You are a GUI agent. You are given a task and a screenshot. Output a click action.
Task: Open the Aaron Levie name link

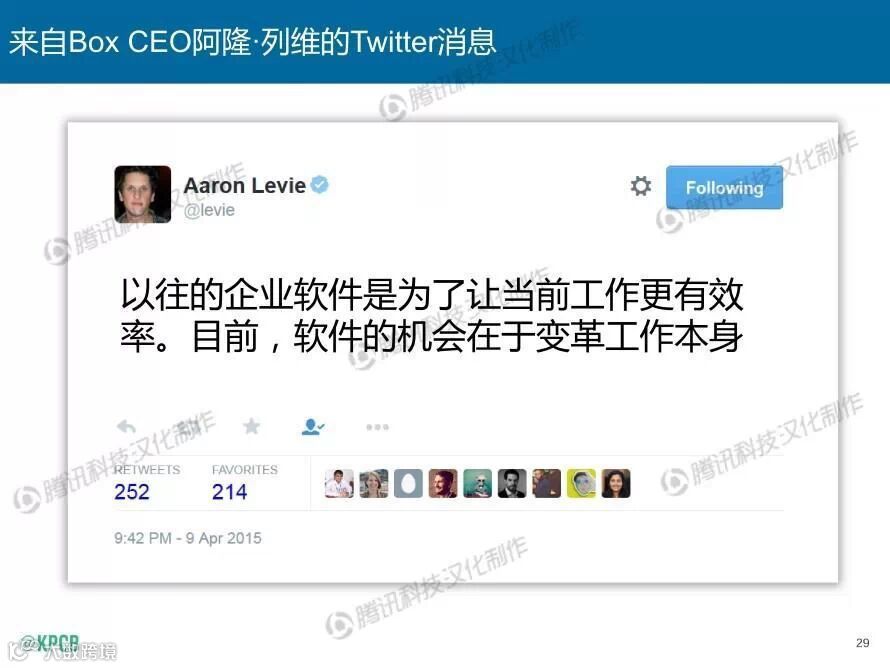pos(245,186)
